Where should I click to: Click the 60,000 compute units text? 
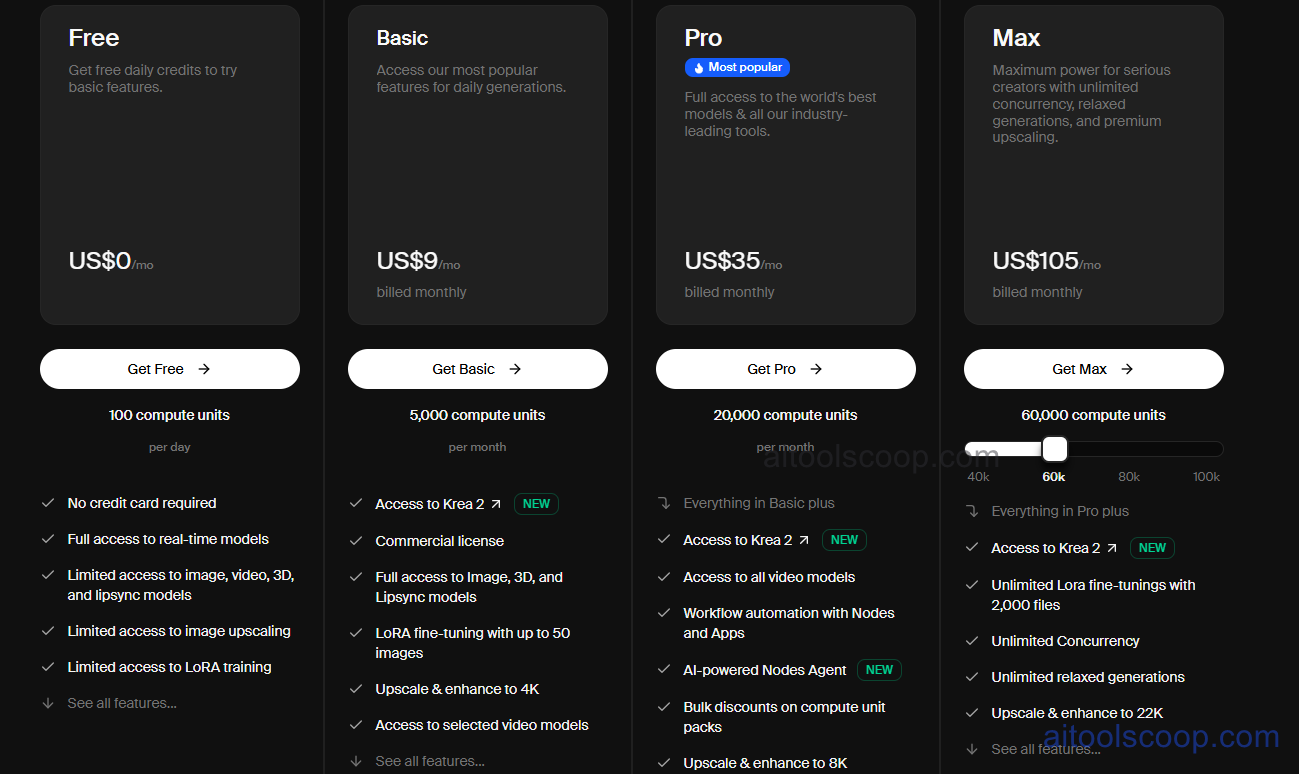1094,415
